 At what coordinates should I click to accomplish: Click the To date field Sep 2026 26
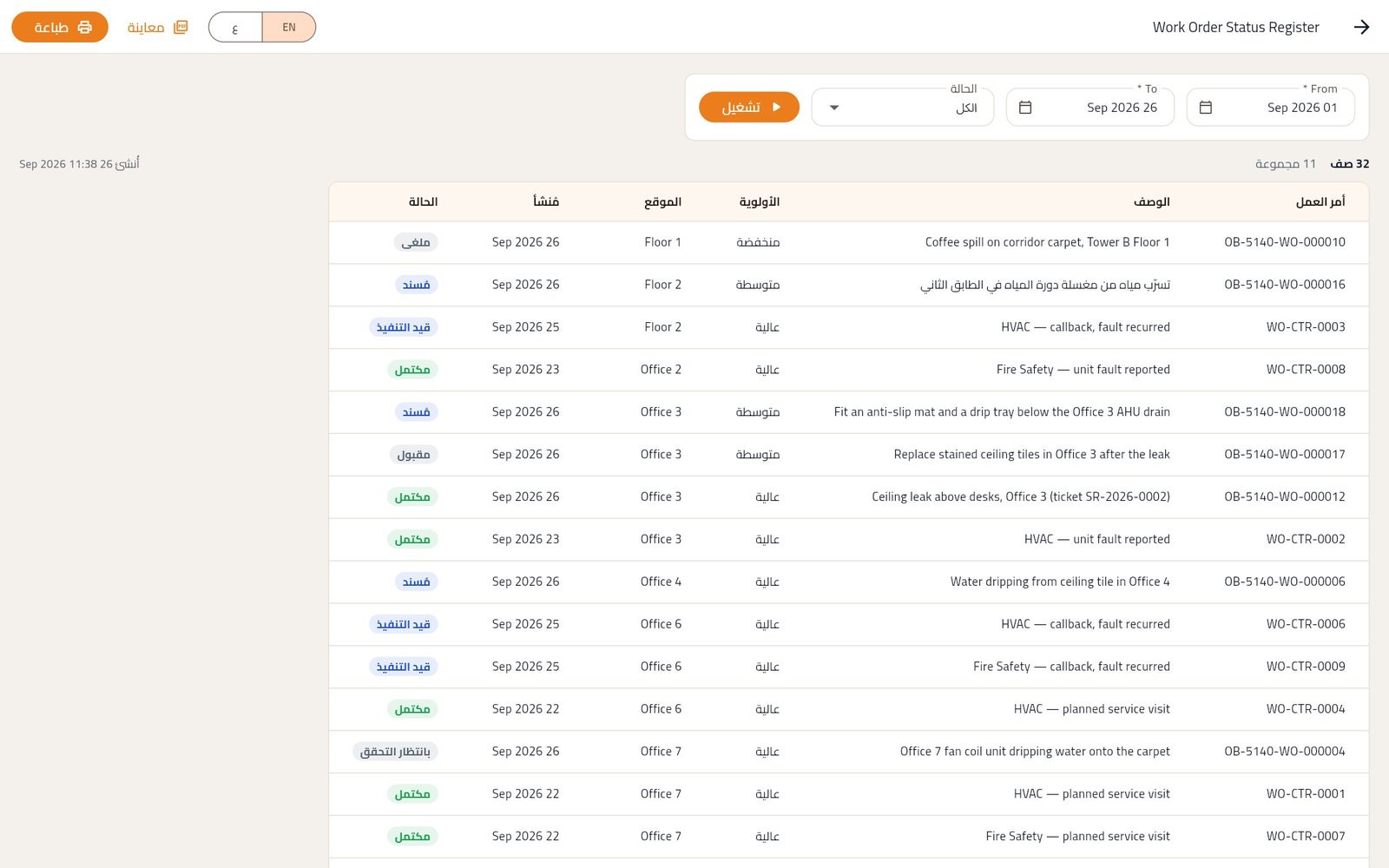pos(1090,108)
